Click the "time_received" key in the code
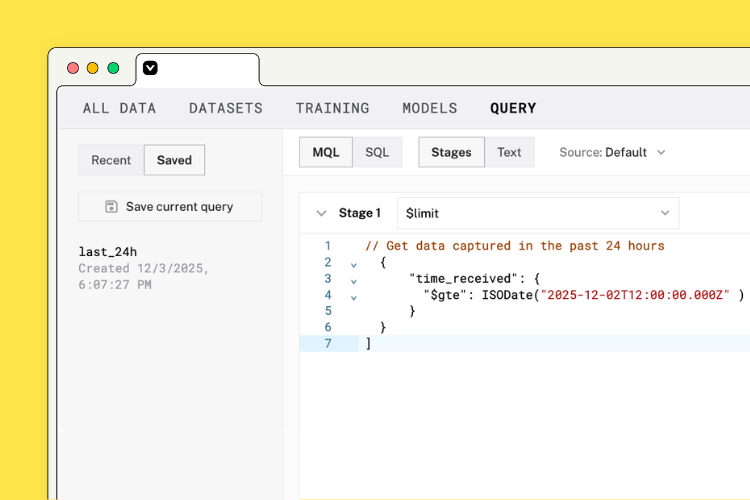The width and height of the screenshot is (750, 500). click(463, 278)
